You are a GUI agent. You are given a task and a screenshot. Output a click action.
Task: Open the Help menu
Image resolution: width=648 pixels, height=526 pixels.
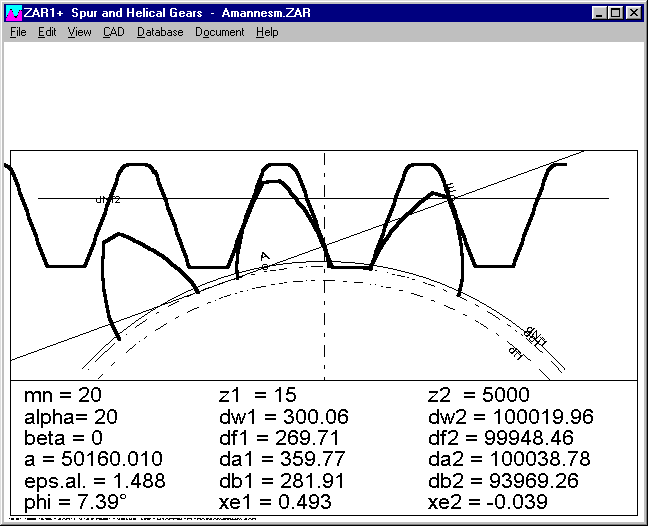267,32
